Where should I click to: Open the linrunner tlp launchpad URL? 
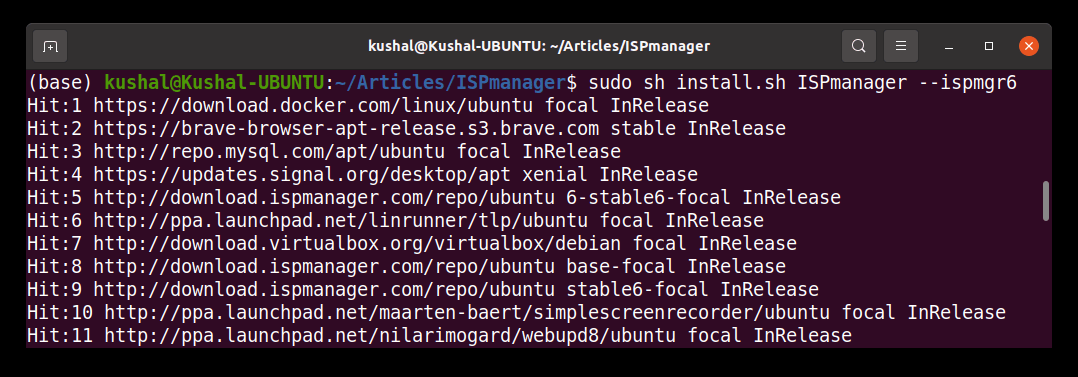click(342, 221)
